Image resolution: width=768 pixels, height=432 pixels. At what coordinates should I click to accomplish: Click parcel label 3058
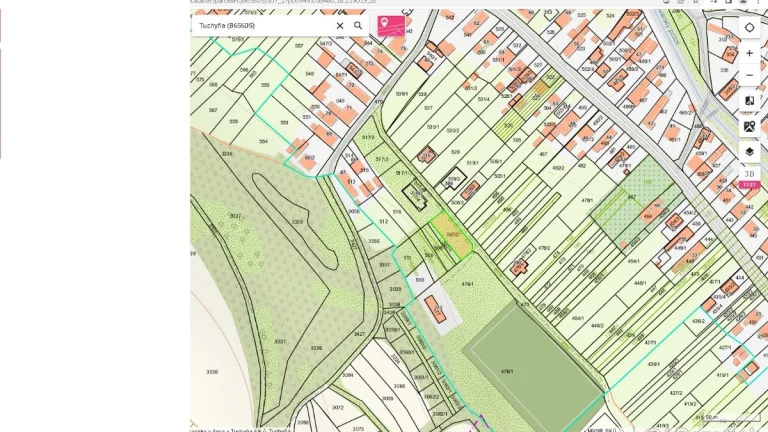click(x=395, y=289)
